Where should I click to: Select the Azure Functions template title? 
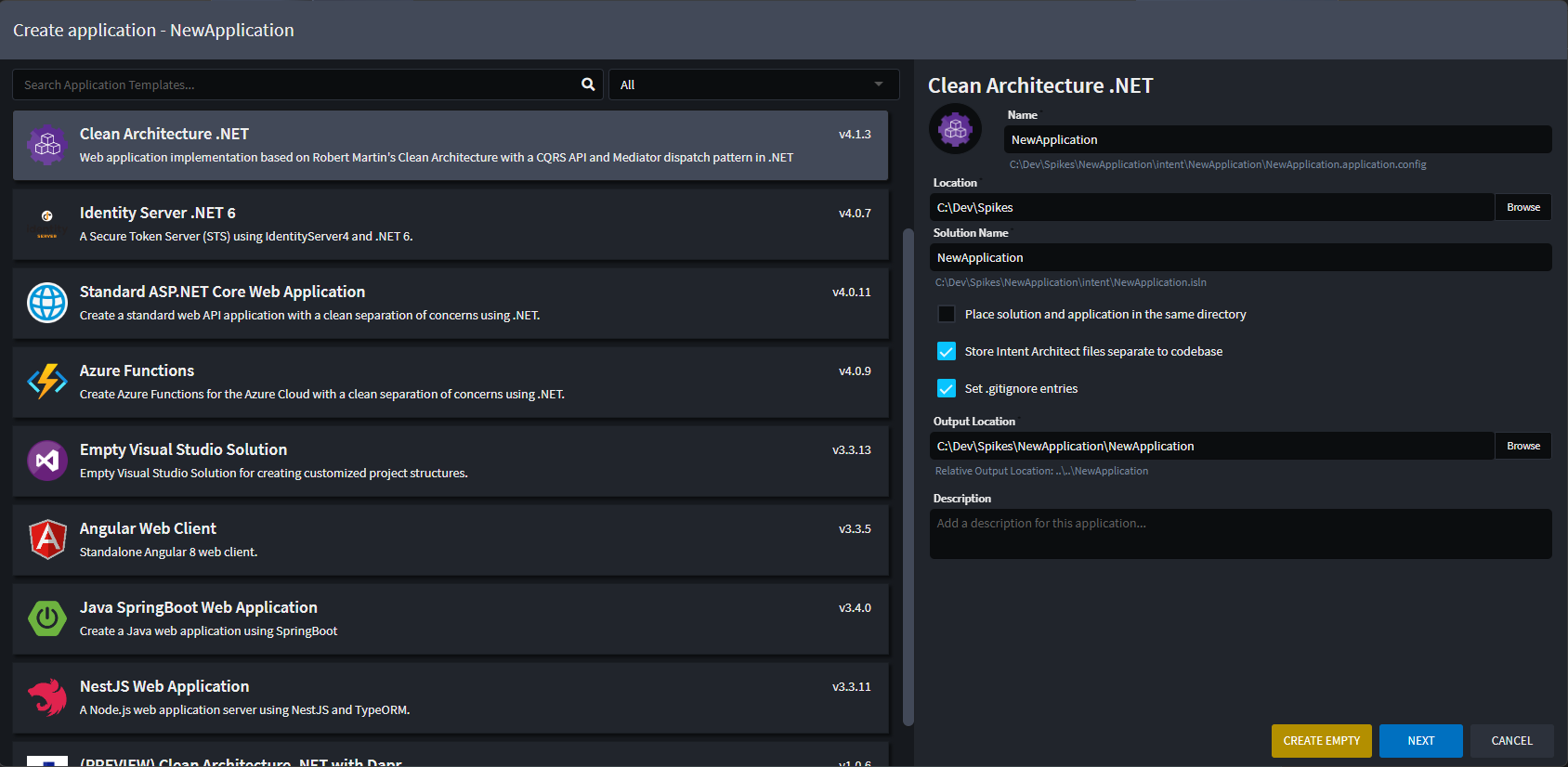[137, 370]
